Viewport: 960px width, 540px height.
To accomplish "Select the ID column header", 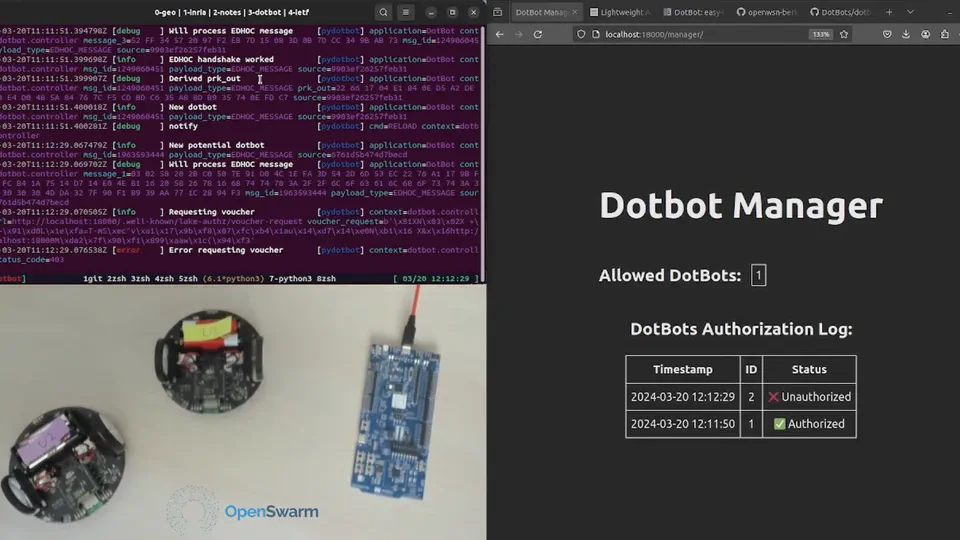I will 751,369.
